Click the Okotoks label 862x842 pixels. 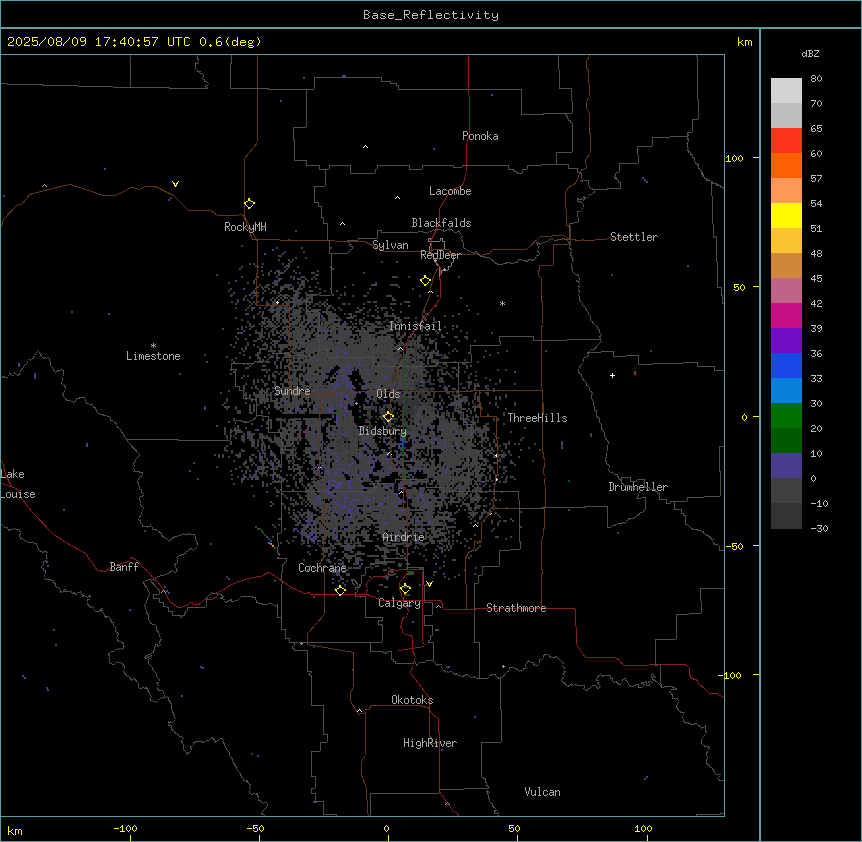(x=412, y=700)
